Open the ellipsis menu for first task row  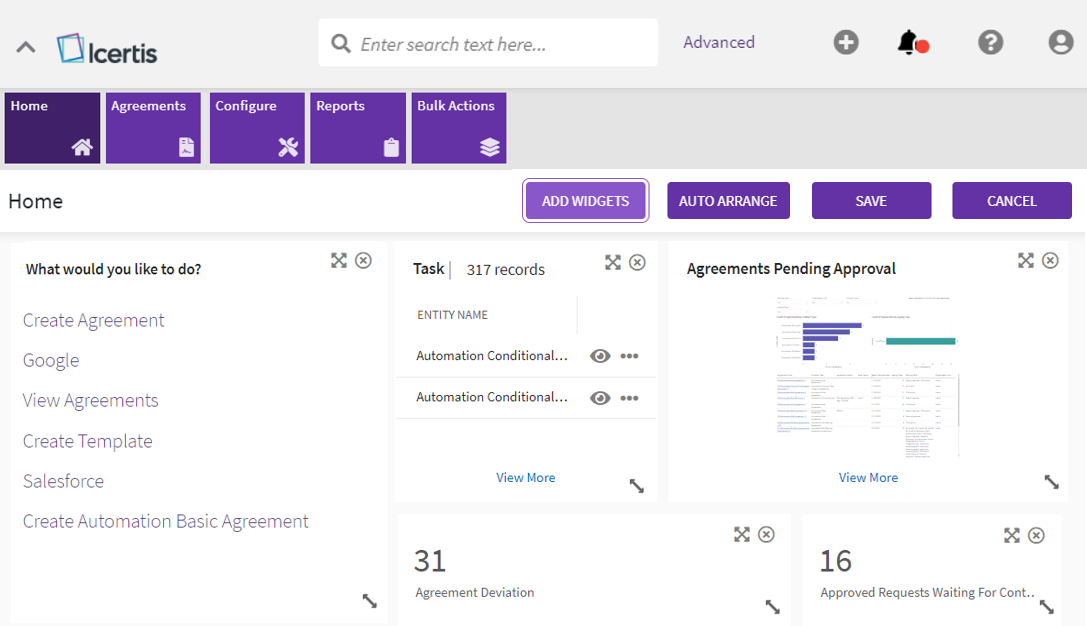[x=629, y=356]
